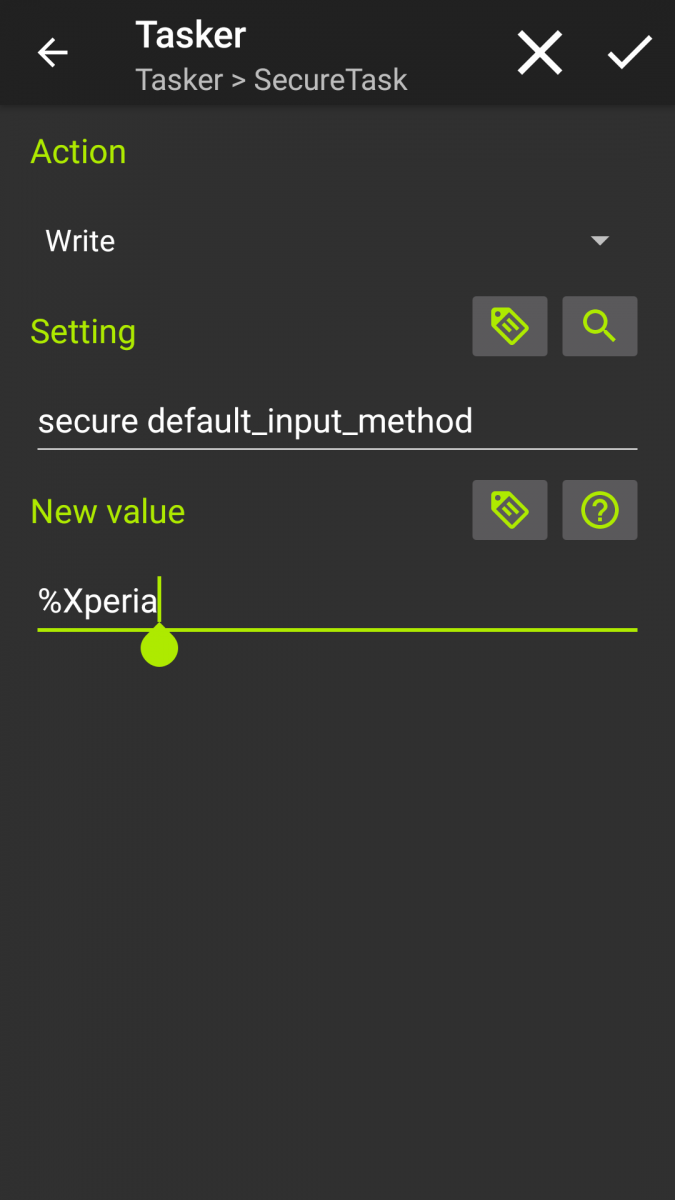The image size is (675, 1200).
Task: Tap the back arrow in the top bar
Action: (52, 52)
